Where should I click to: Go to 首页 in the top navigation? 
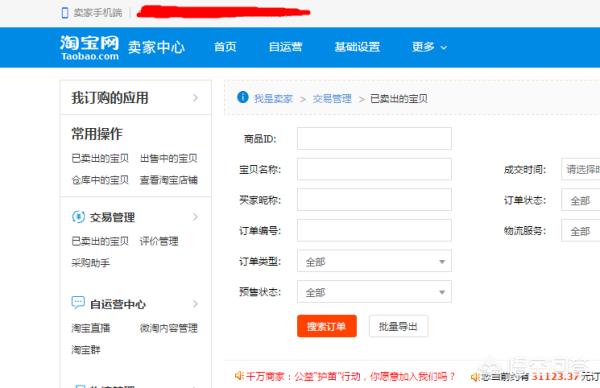tap(225, 47)
